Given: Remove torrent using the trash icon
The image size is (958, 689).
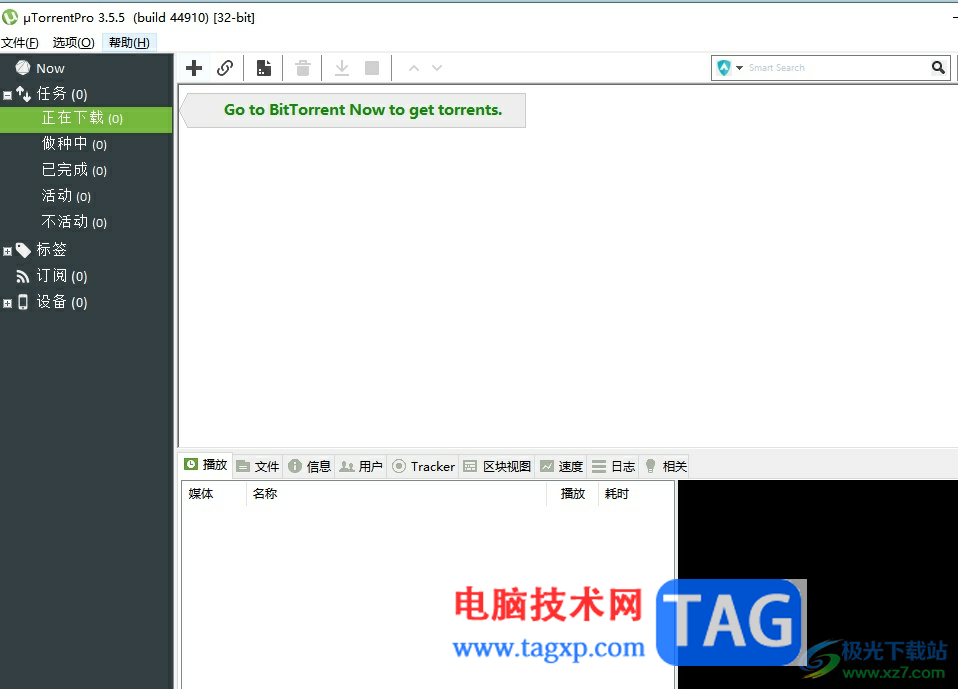Looking at the screenshot, I should click(302, 68).
